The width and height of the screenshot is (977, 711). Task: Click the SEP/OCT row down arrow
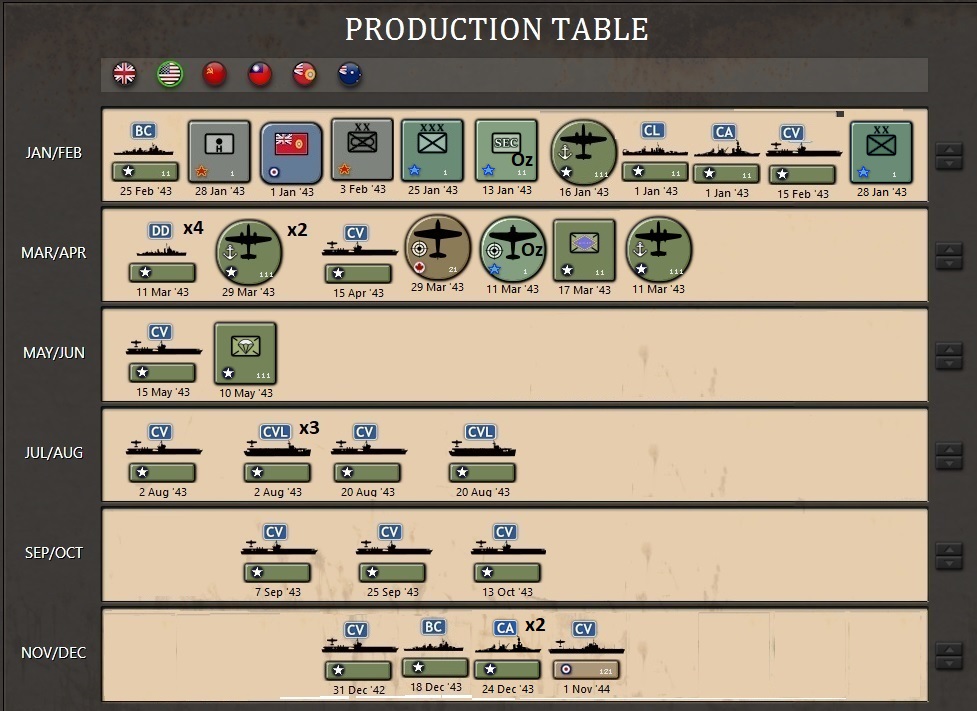point(949,563)
